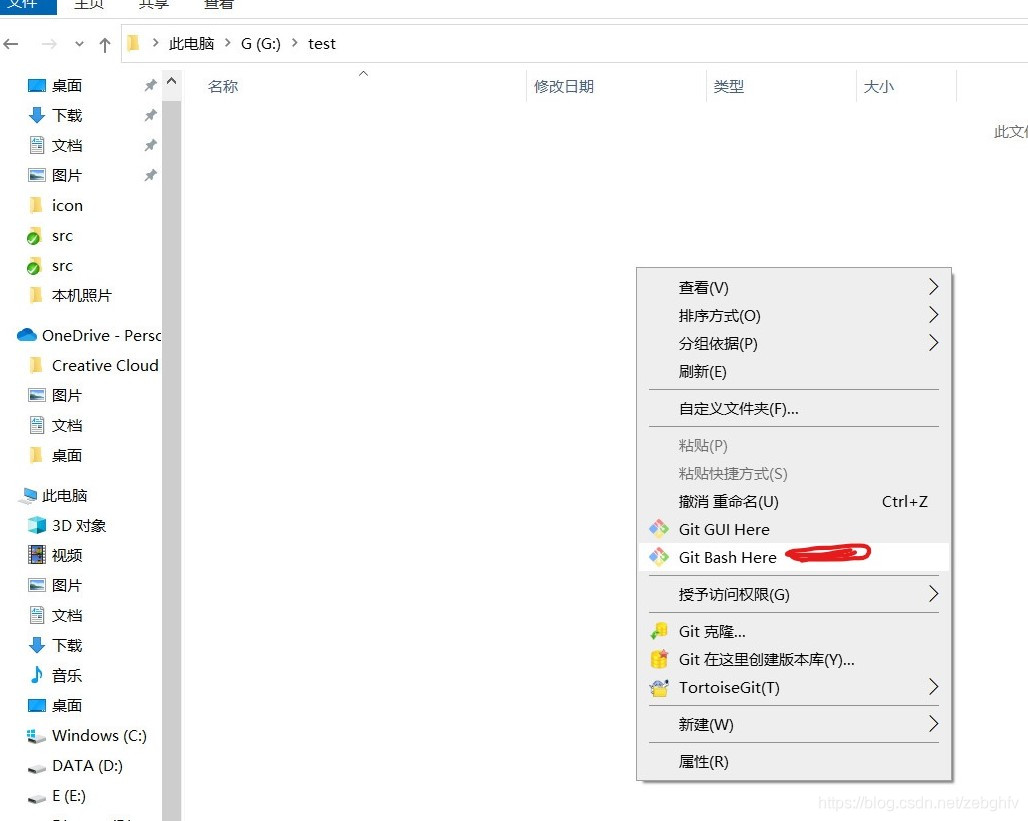Select G (G:) breadcrumb in address bar
This screenshot has width=1028, height=821.
260,43
